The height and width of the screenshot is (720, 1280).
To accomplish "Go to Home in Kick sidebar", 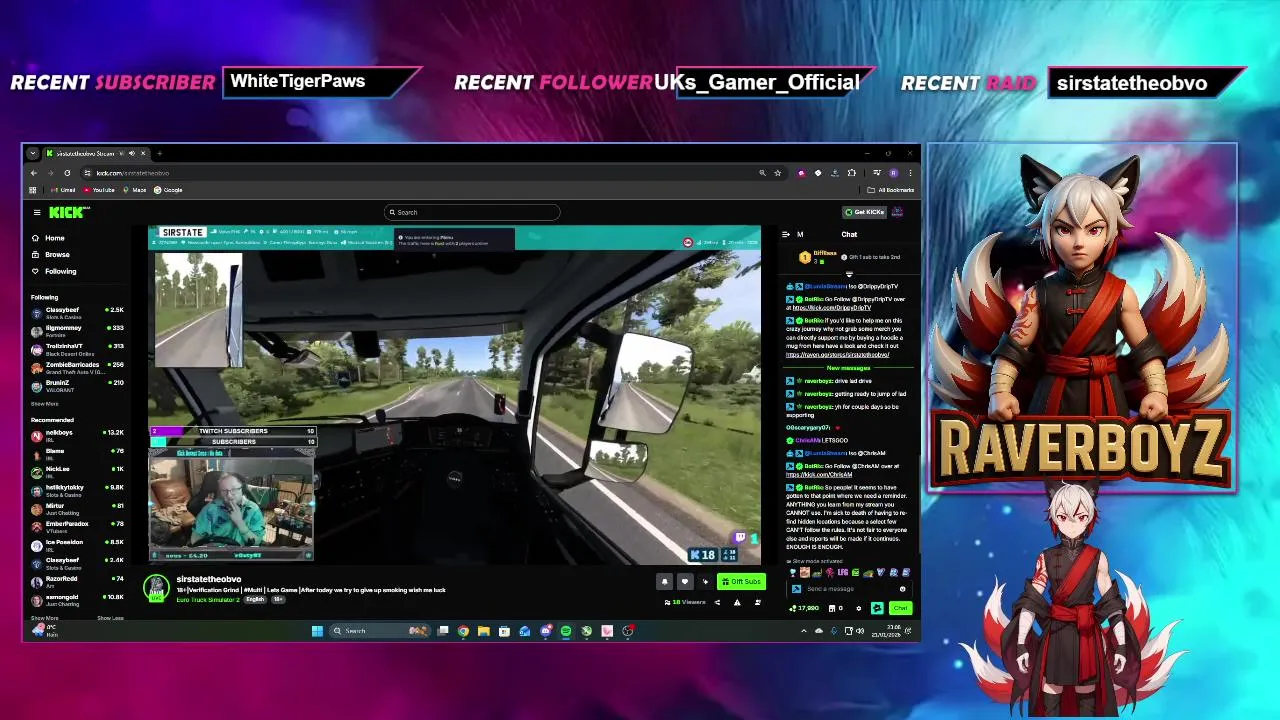I will pyautogui.click(x=48, y=238).
